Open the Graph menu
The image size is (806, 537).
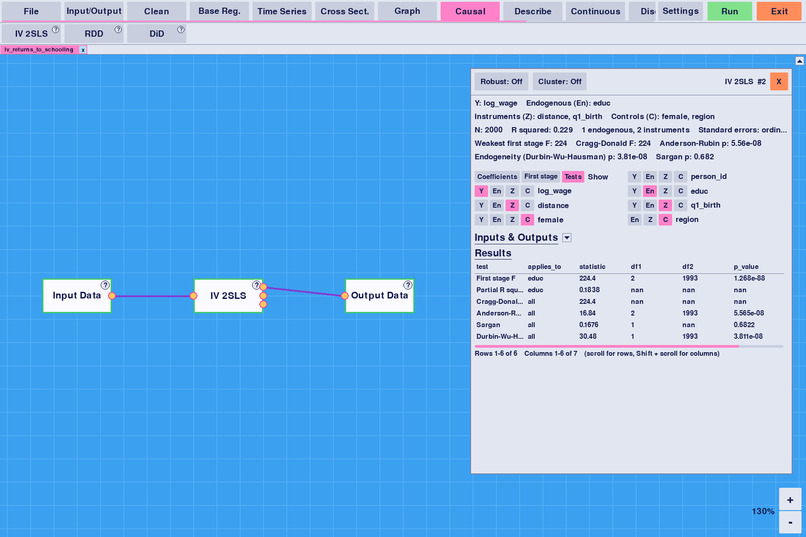(407, 11)
